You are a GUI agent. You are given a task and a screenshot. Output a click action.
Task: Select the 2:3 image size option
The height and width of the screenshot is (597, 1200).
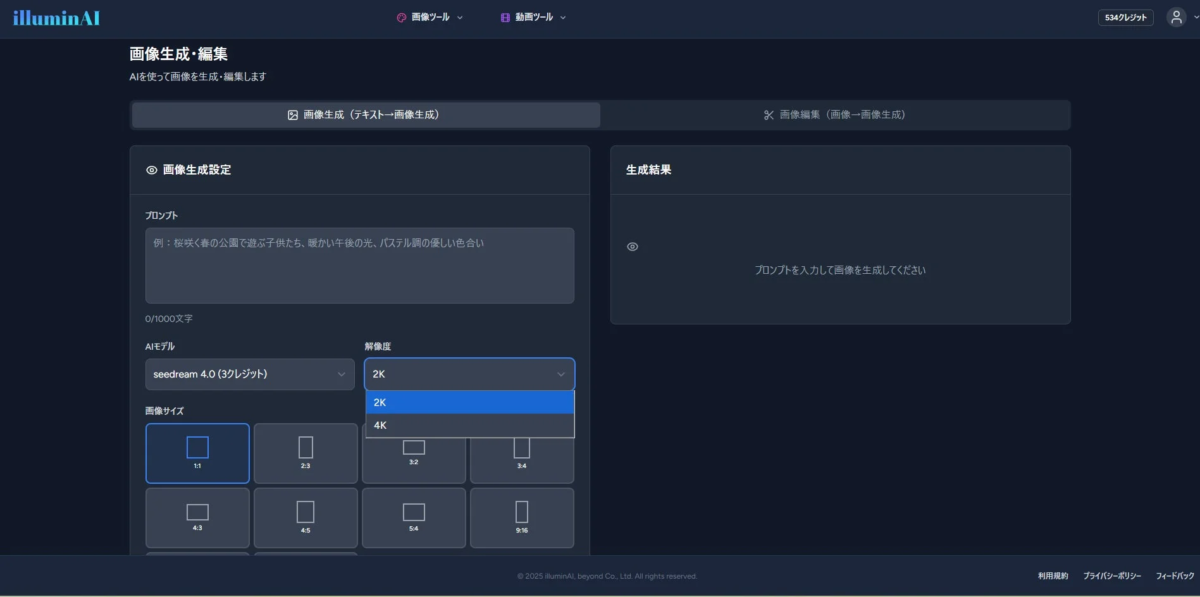pos(306,453)
